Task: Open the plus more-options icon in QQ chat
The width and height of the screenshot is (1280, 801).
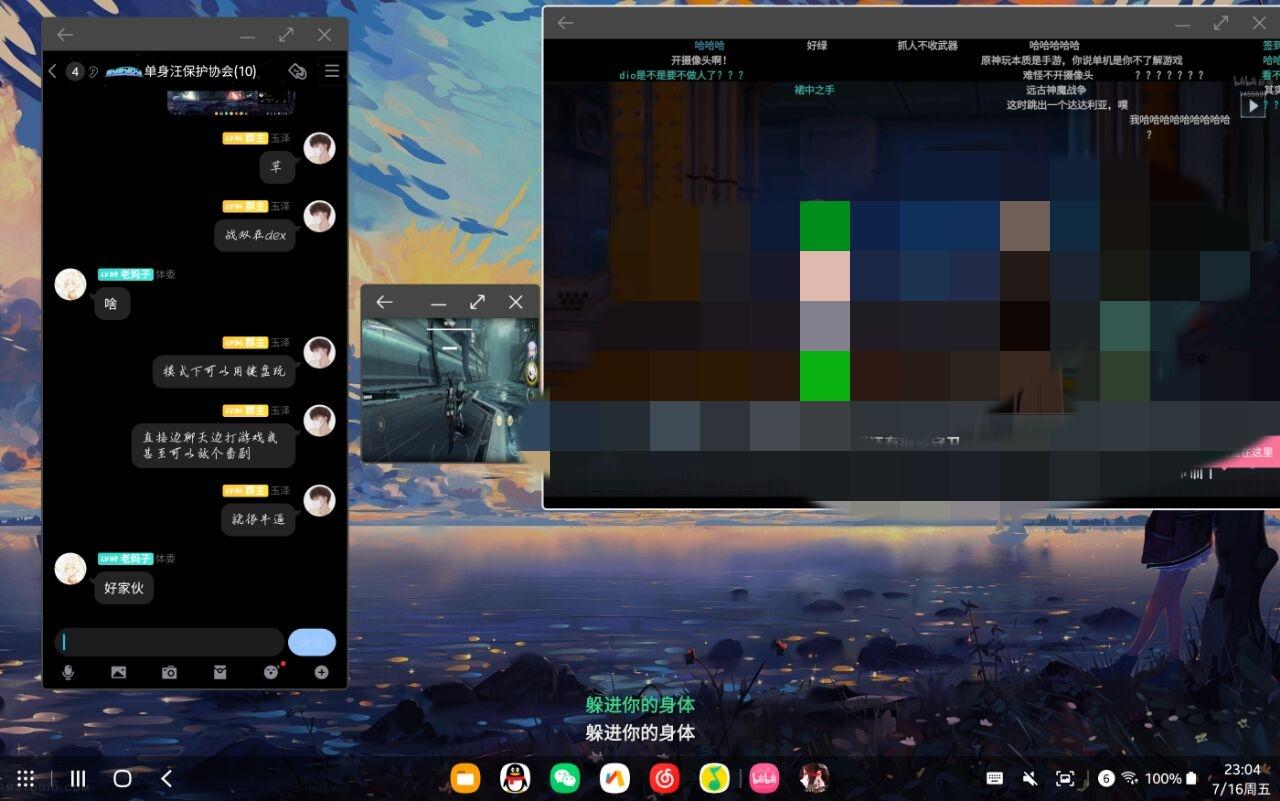Action: pyautogui.click(x=321, y=672)
